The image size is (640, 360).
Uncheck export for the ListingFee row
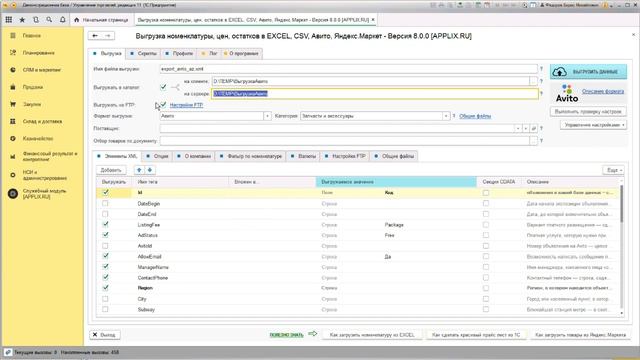105,224
